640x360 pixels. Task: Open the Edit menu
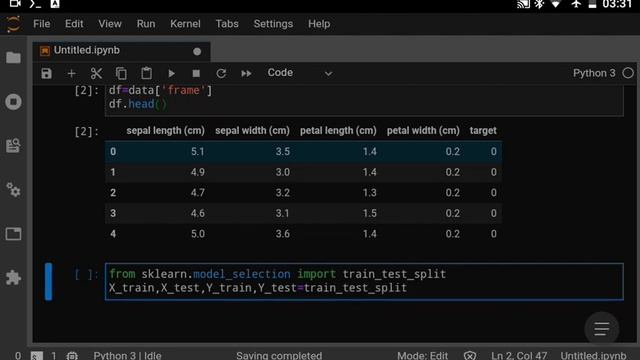coord(74,24)
